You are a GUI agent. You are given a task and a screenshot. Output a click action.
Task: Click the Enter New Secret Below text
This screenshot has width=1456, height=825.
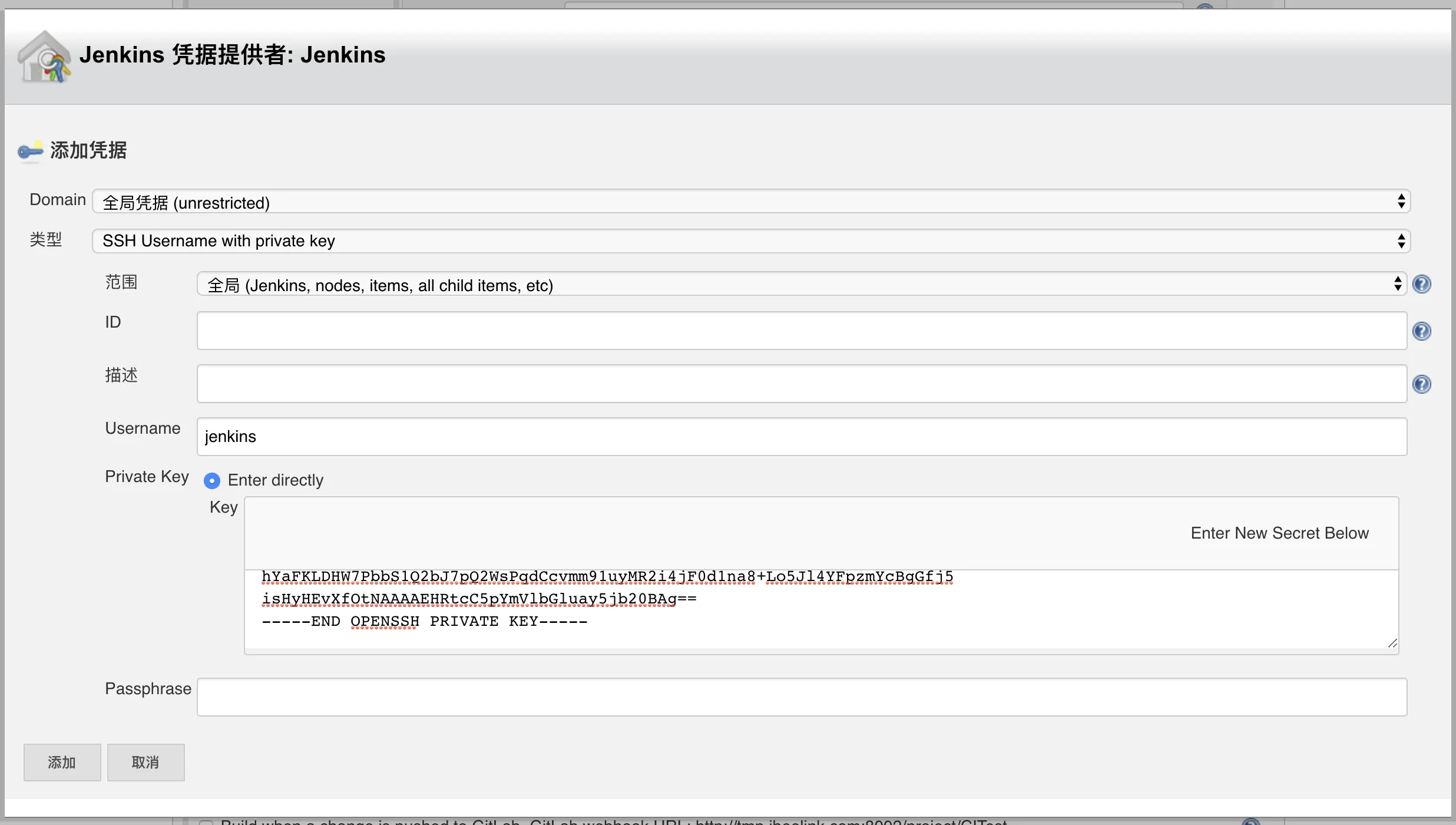click(1279, 533)
